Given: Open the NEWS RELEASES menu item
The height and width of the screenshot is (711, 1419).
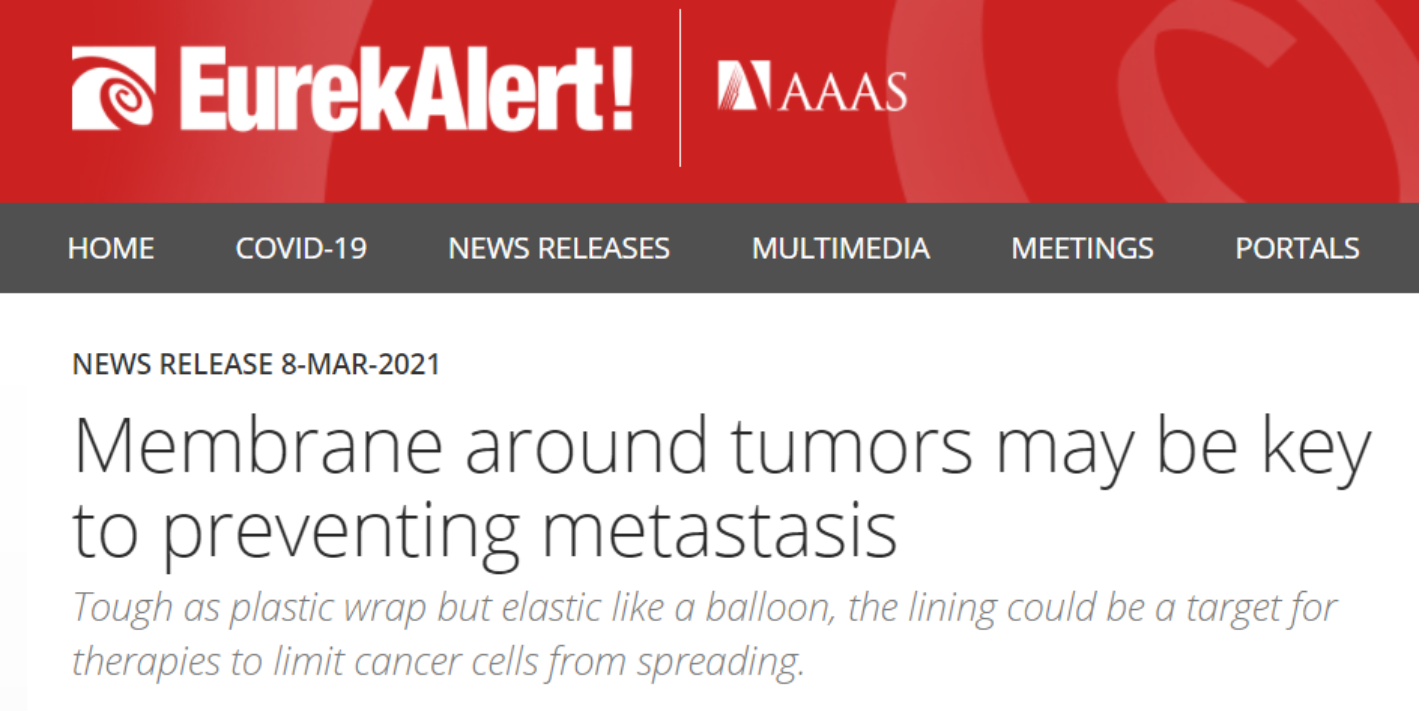Looking at the screenshot, I should (x=559, y=248).
